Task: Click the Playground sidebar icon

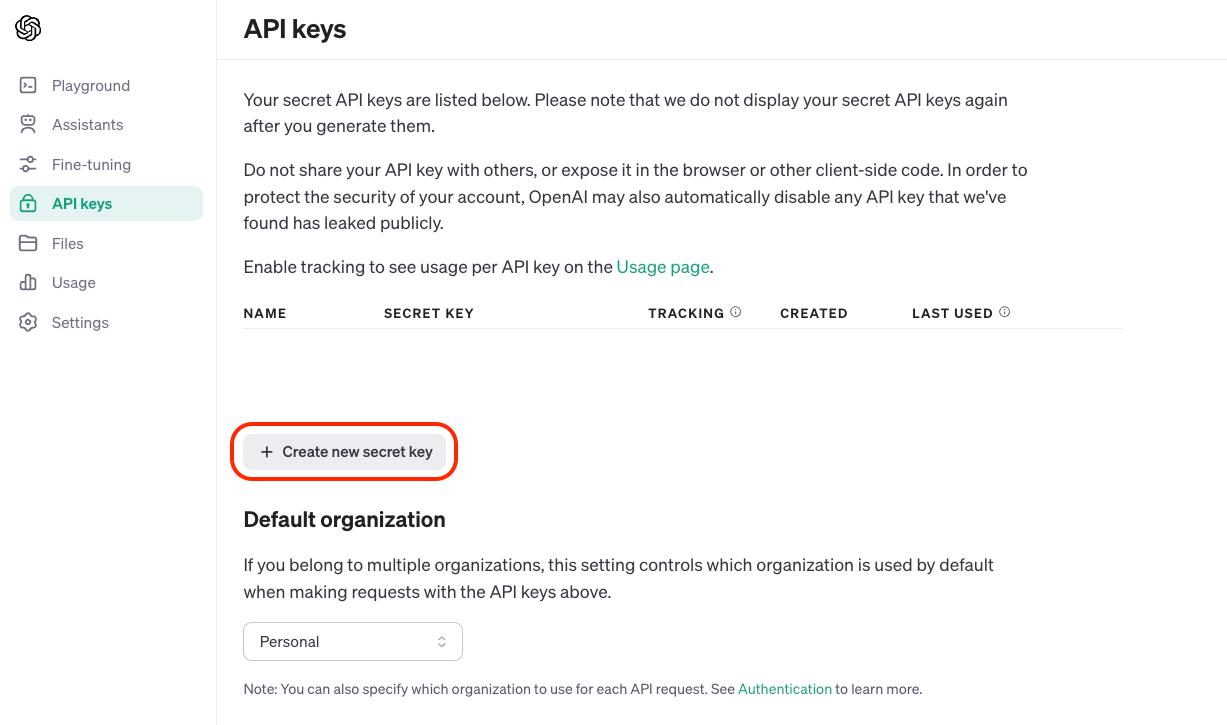Action: click(27, 85)
